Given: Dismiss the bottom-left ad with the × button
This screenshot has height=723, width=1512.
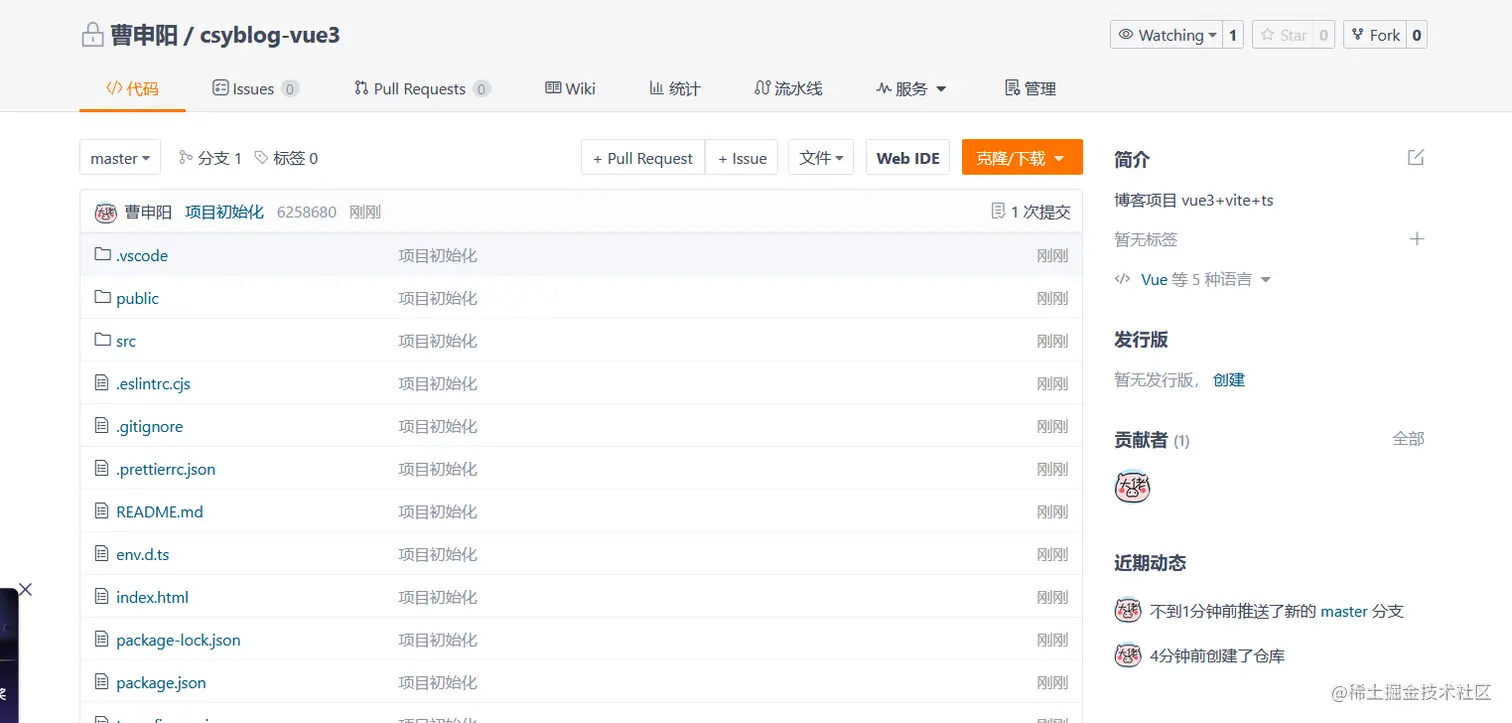Looking at the screenshot, I should pos(25,589).
